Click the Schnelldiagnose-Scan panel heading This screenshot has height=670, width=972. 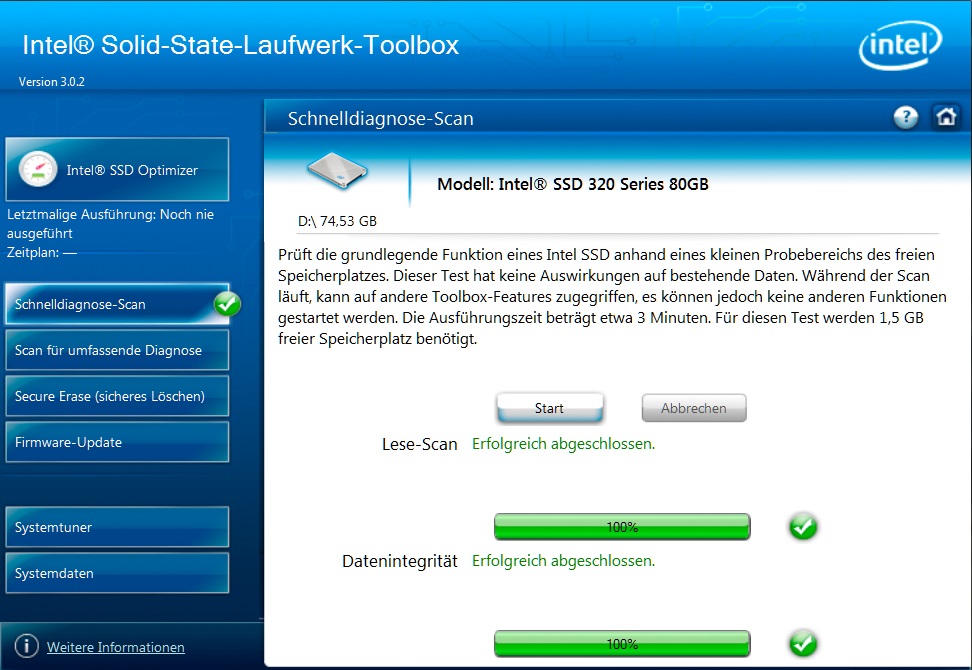pos(381,118)
